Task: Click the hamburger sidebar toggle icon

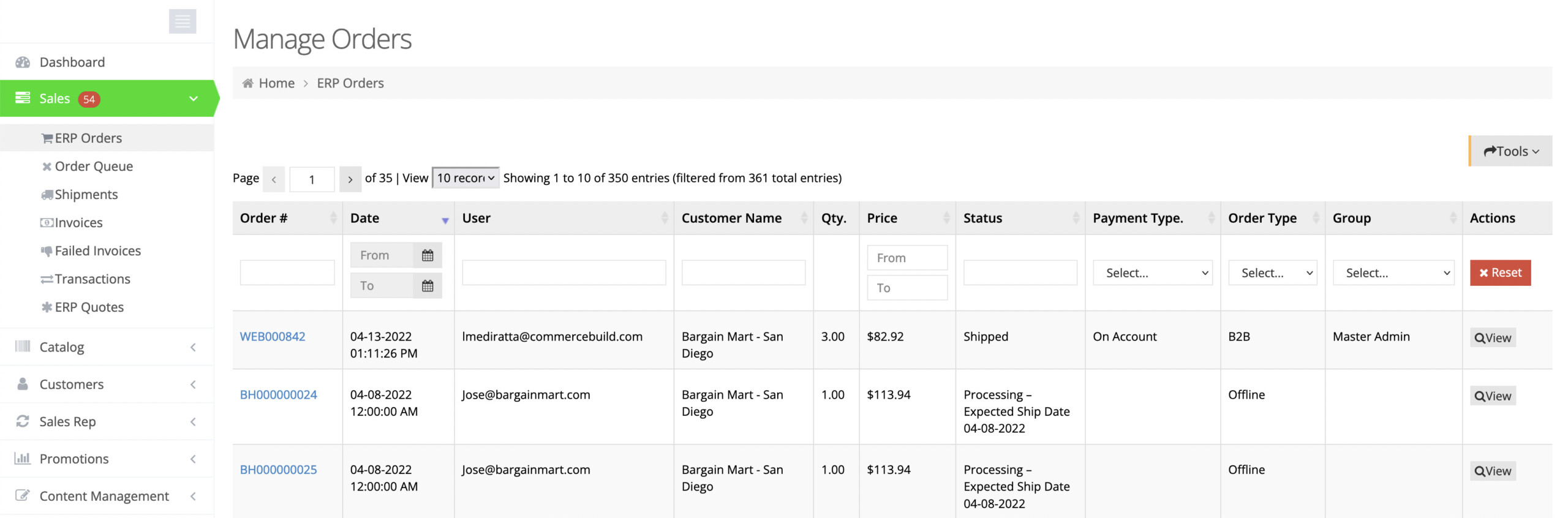Action: pyautogui.click(x=182, y=21)
